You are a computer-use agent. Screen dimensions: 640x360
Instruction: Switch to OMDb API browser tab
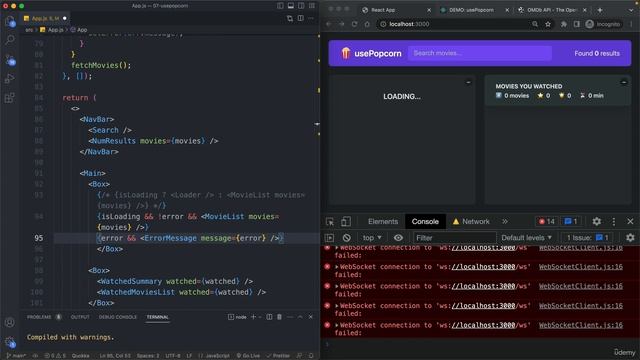(551, 10)
